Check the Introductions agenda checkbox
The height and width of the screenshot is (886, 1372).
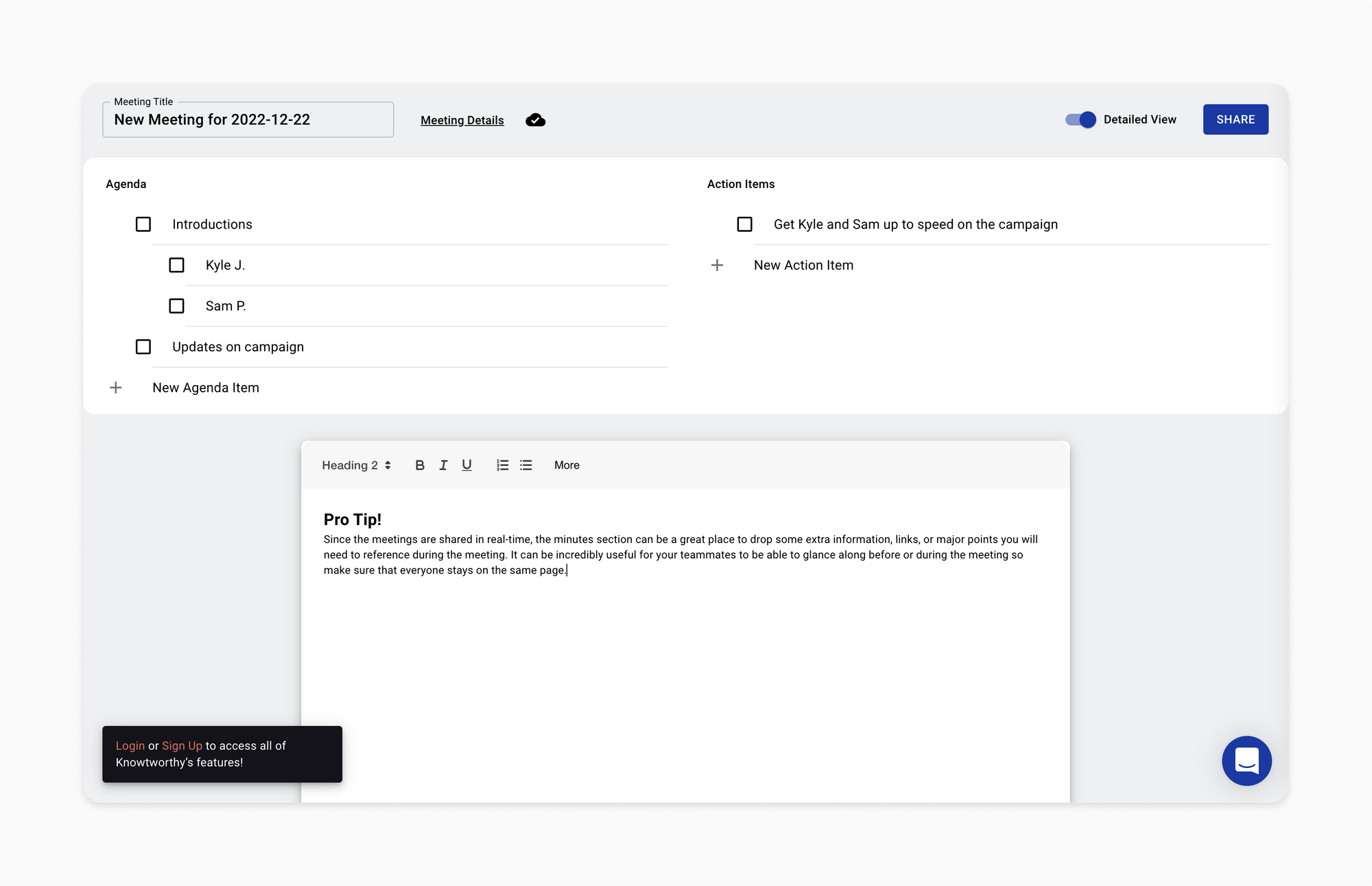(144, 224)
